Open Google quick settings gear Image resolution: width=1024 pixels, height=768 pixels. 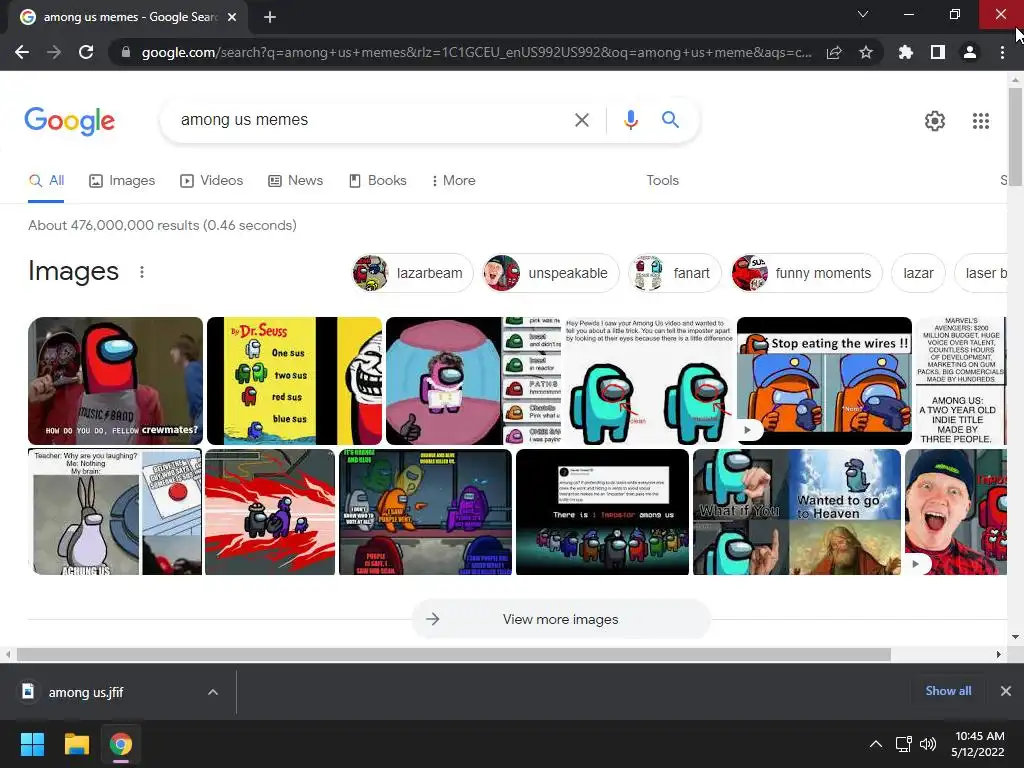(935, 121)
